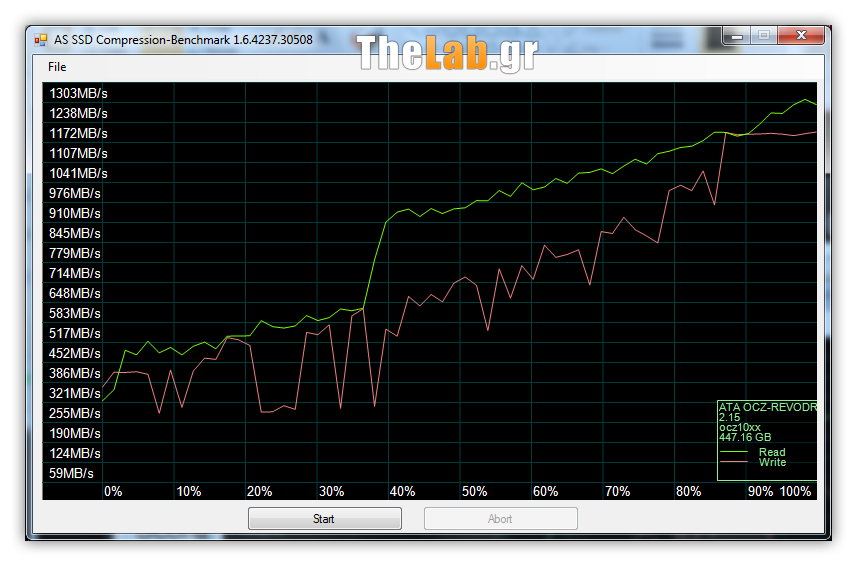The image size is (857, 566).
Task: Click the 321MB/s axis label
Action: pyautogui.click(x=75, y=393)
